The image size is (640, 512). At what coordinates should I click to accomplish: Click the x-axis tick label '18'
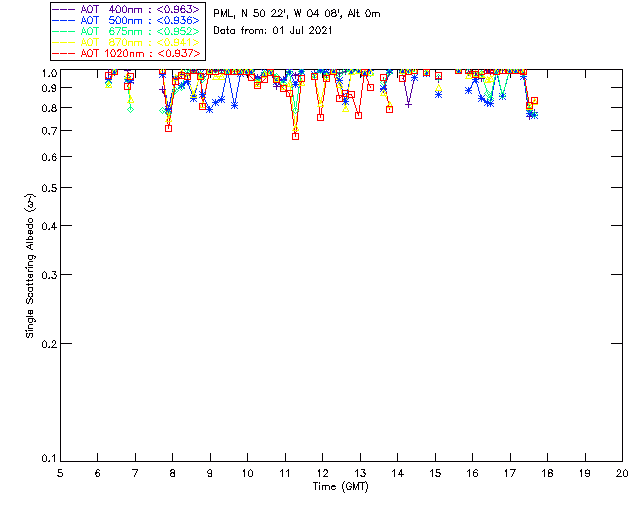(x=547, y=473)
